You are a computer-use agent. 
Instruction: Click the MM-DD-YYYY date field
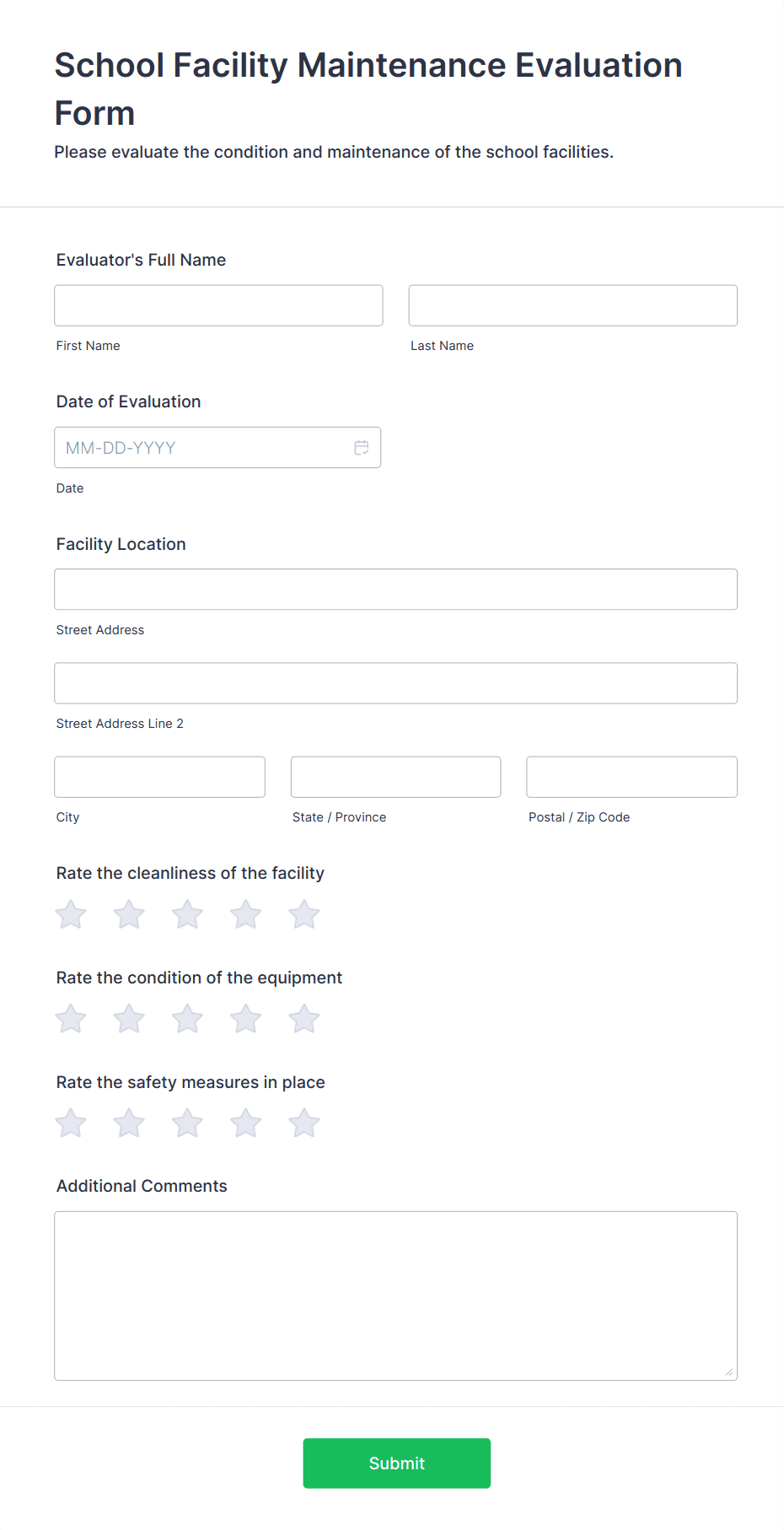(x=217, y=448)
